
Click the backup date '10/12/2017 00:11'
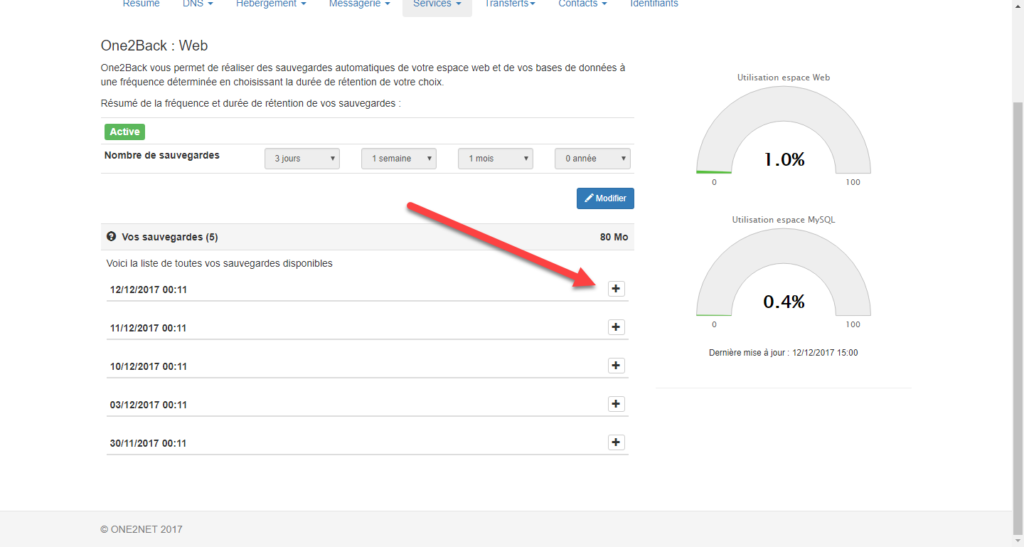coord(148,367)
